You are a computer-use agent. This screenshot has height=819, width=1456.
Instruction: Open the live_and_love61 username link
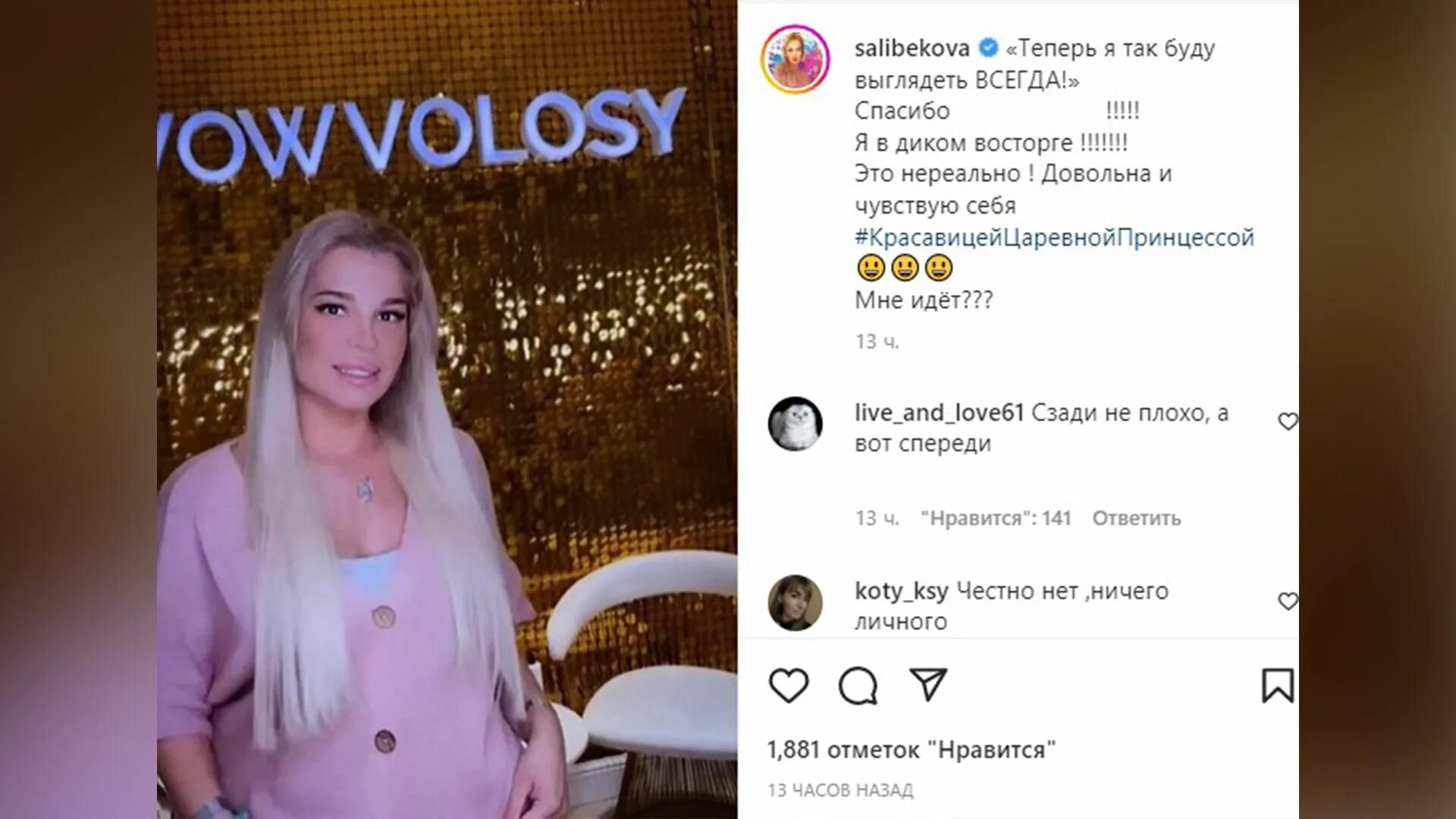coord(939,413)
